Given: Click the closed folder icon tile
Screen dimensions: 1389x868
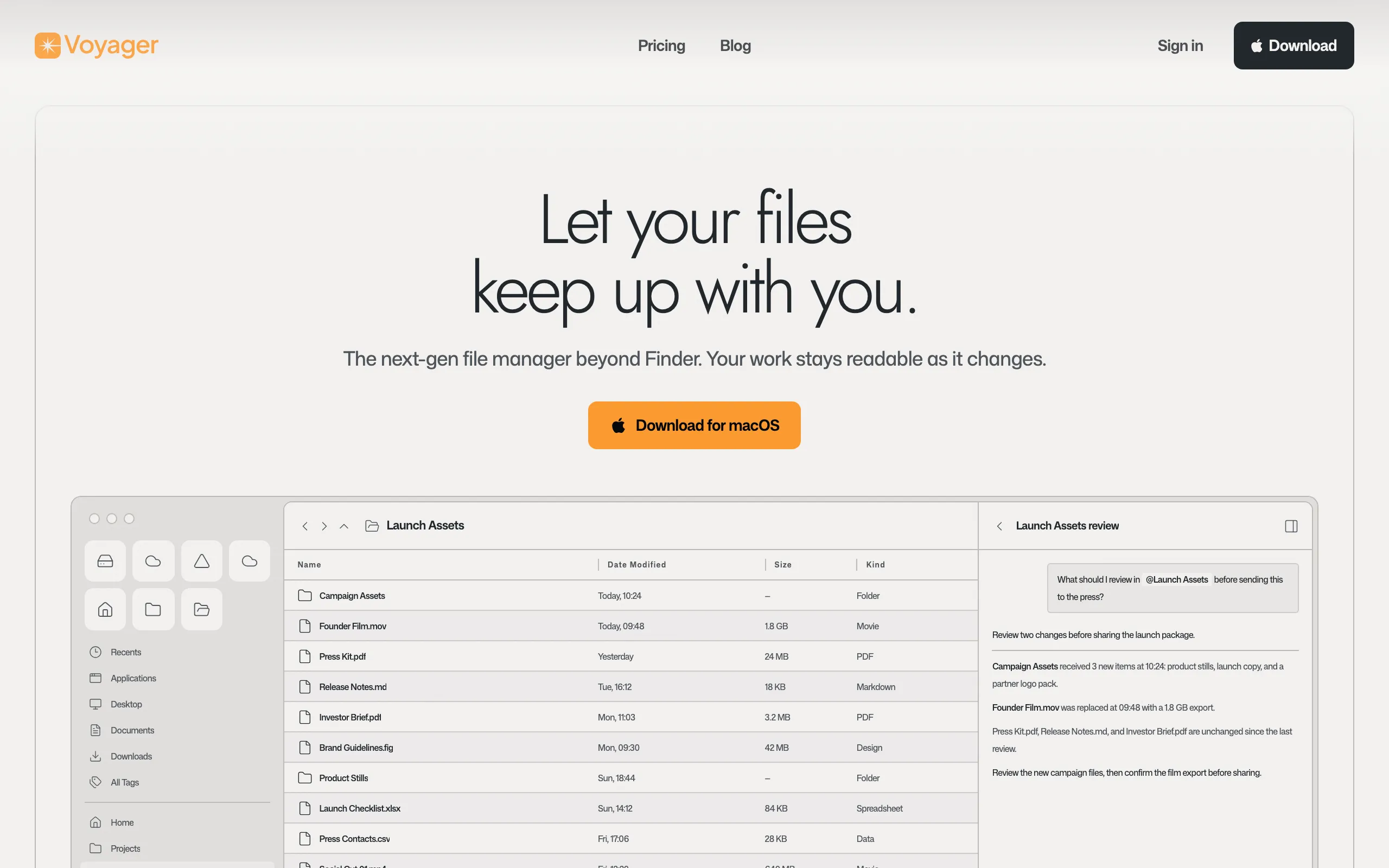Looking at the screenshot, I should pyautogui.click(x=153, y=609).
